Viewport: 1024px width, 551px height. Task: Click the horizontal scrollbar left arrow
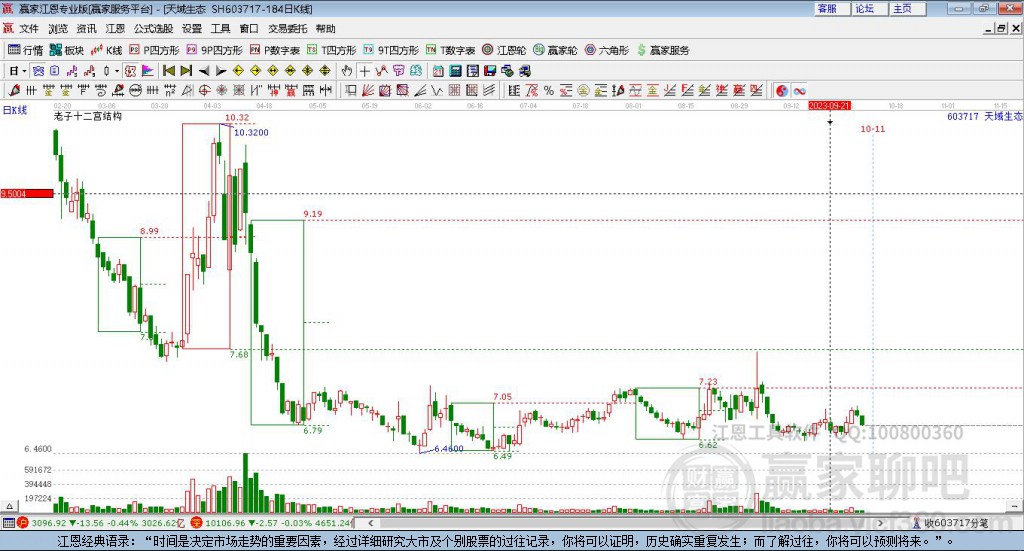pyautogui.click(x=371, y=523)
